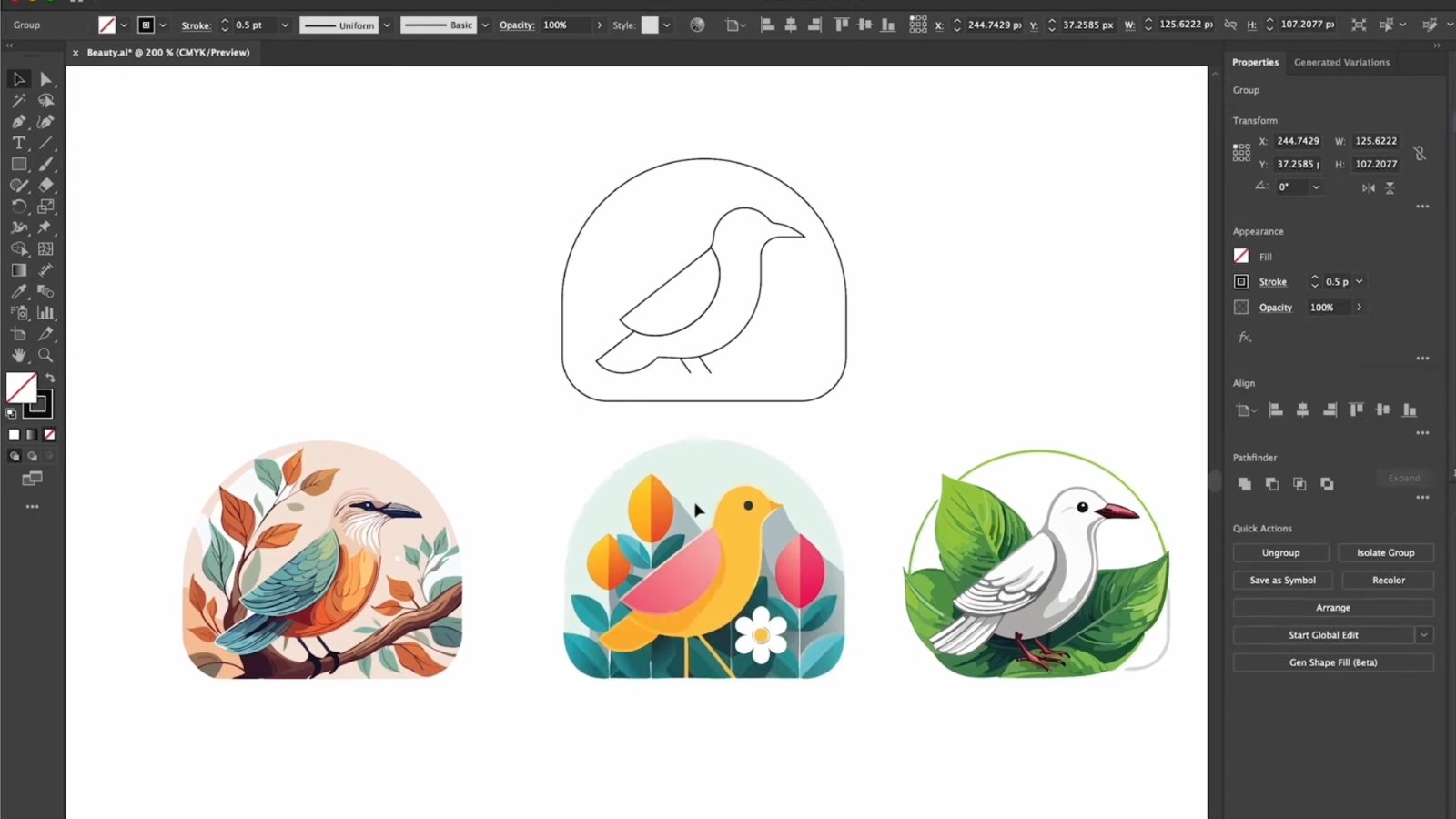
Task: Open the Stroke weight dropdown in control bar
Action: (x=285, y=25)
